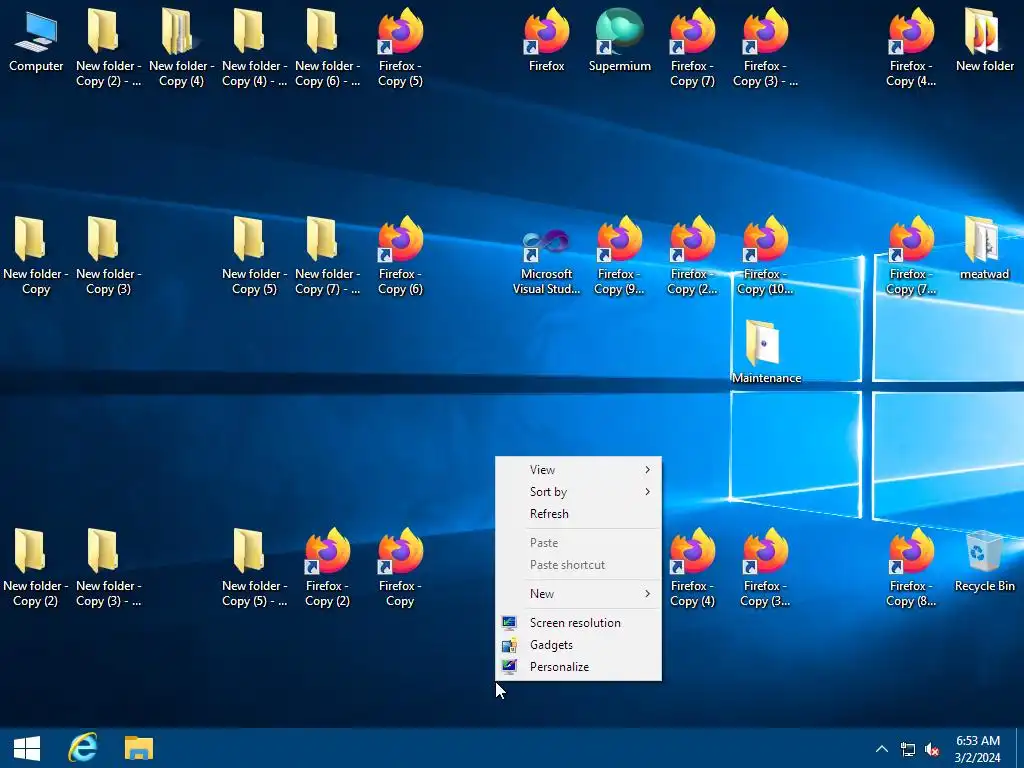This screenshot has width=1024, height=768.
Task: Open the New menu entry
Action: tap(579, 594)
